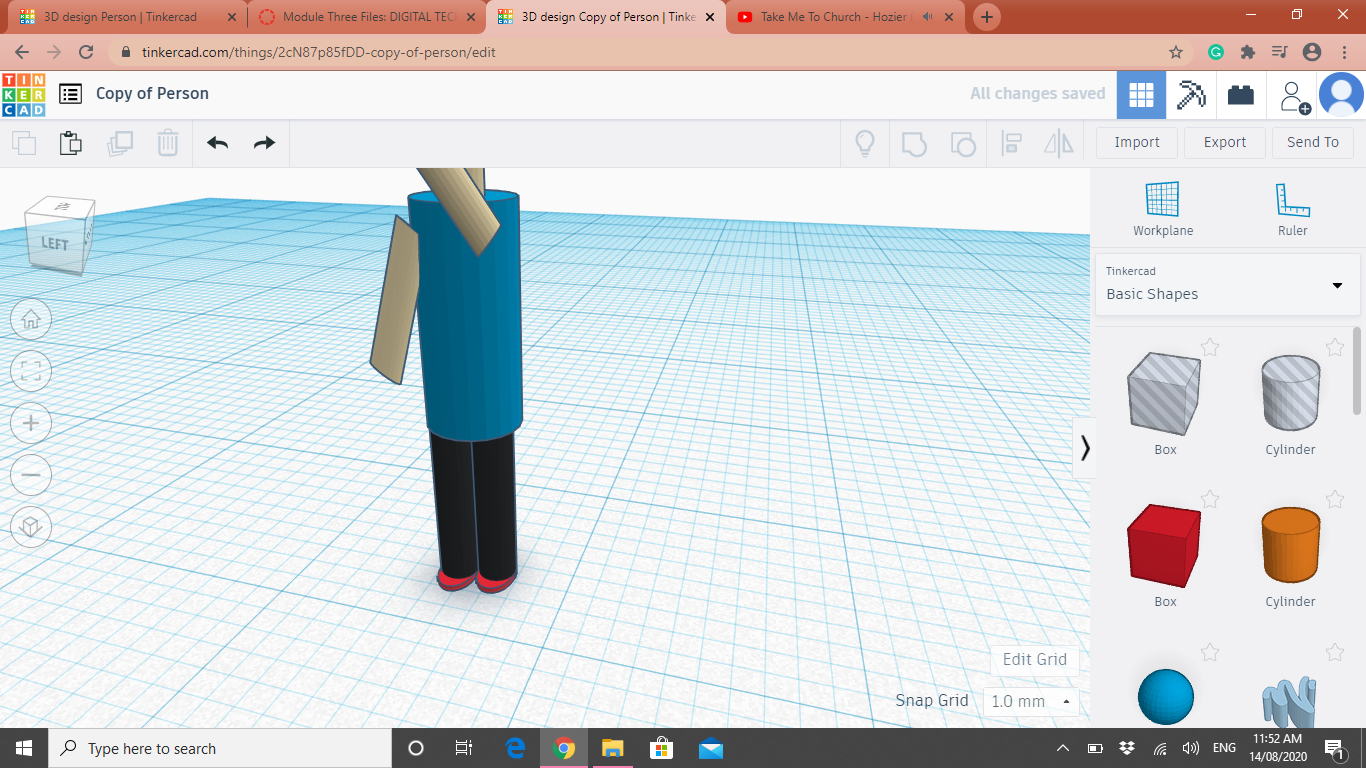Undo the last action
Viewport: 1366px width, 768px height.
pos(218,143)
